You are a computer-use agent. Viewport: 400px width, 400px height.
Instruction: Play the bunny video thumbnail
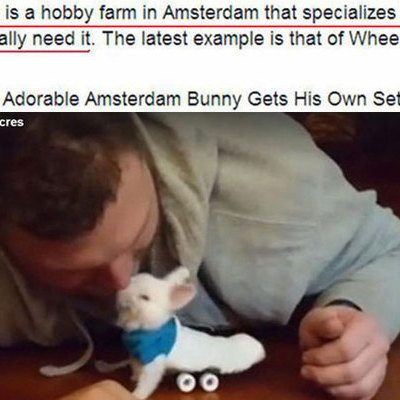pyautogui.click(x=200, y=256)
